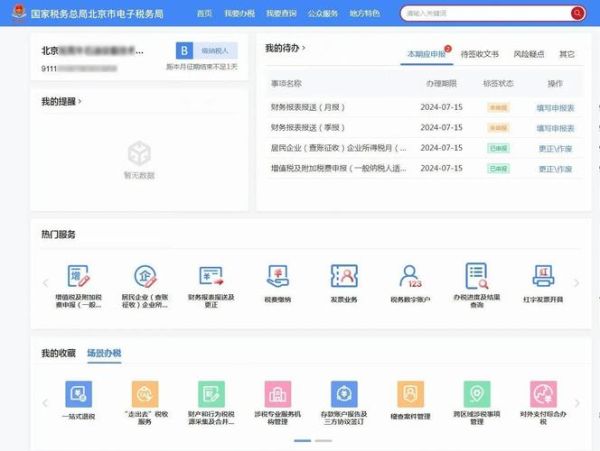
Task: Click the 办理期限 column header
Action: (x=442, y=83)
